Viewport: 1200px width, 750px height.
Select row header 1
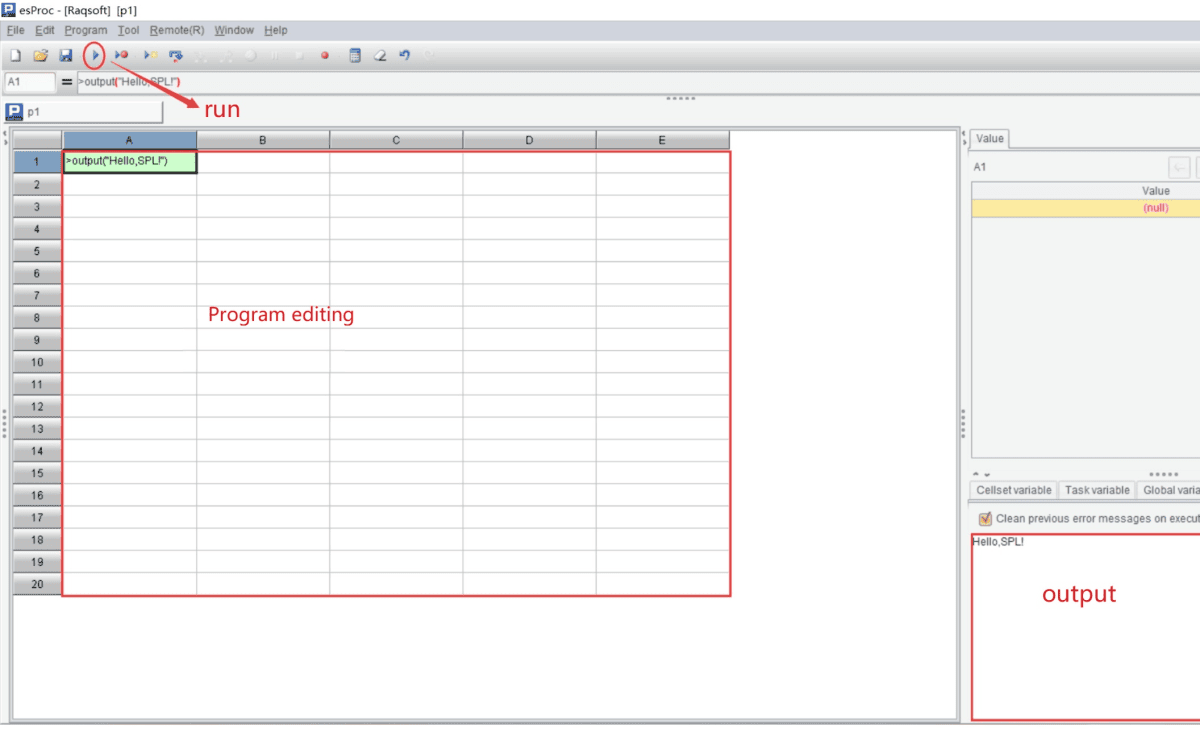[37, 162]
